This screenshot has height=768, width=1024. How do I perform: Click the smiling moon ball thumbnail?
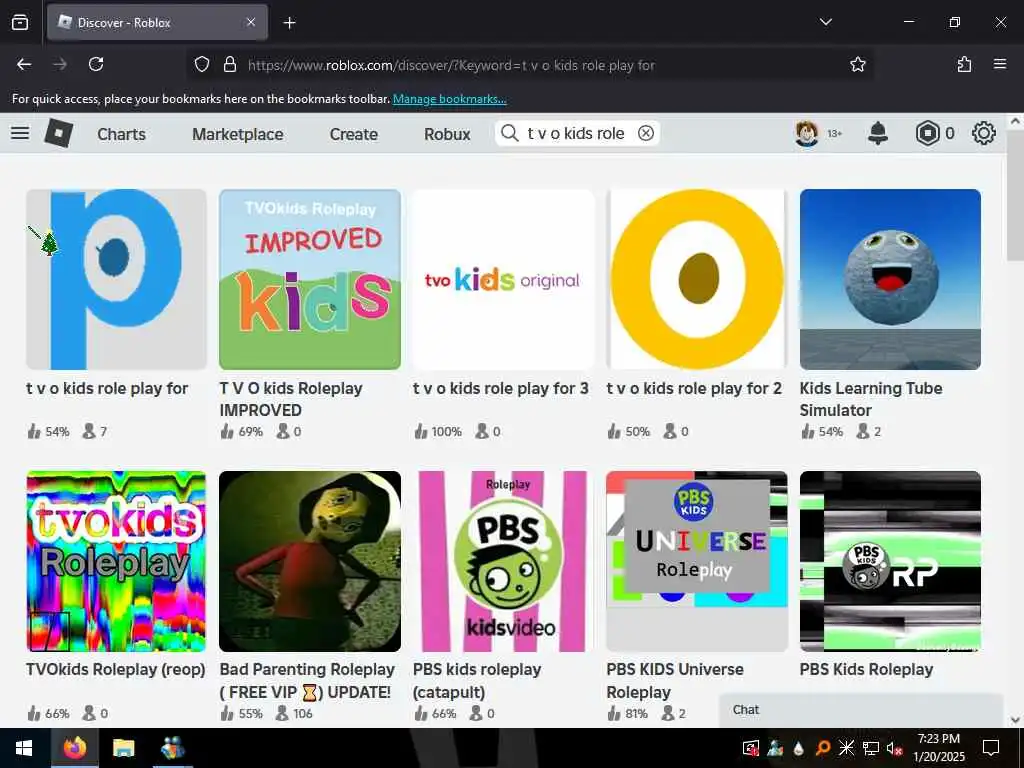(890, 280)
